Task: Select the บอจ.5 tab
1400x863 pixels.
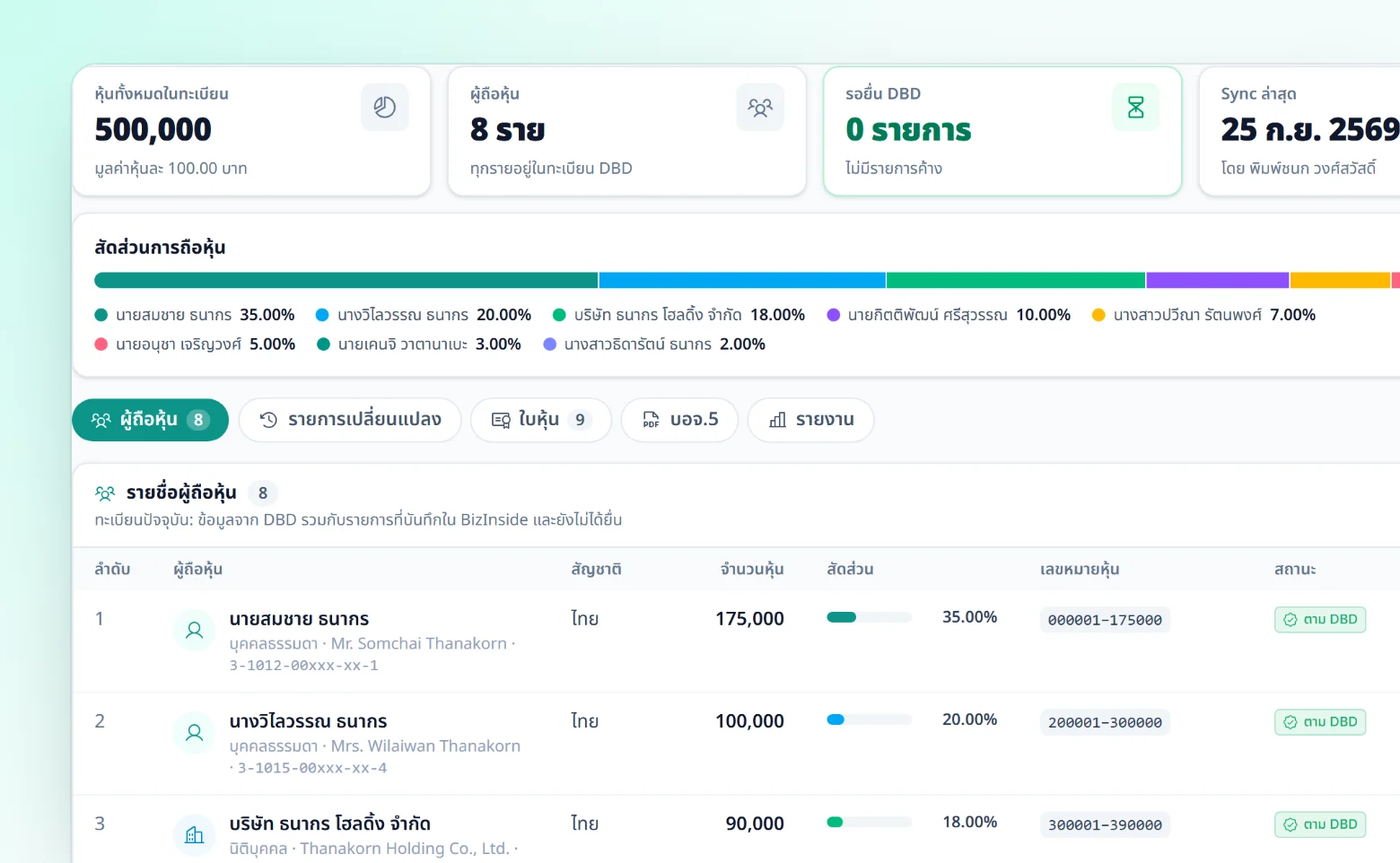Action: pyautogui.click(x=679, y=420)
